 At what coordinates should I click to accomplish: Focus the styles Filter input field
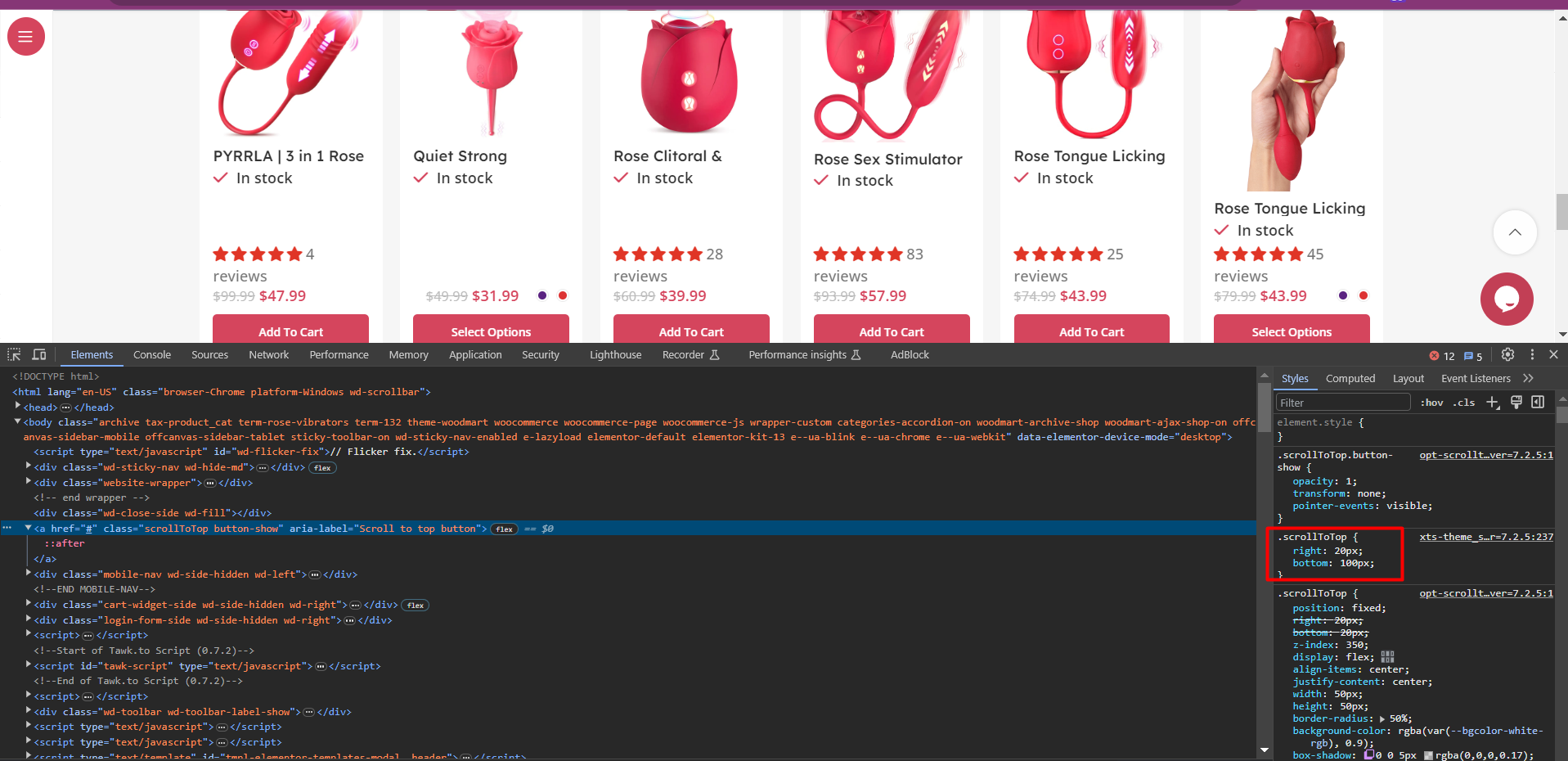tap(1343, 403)
